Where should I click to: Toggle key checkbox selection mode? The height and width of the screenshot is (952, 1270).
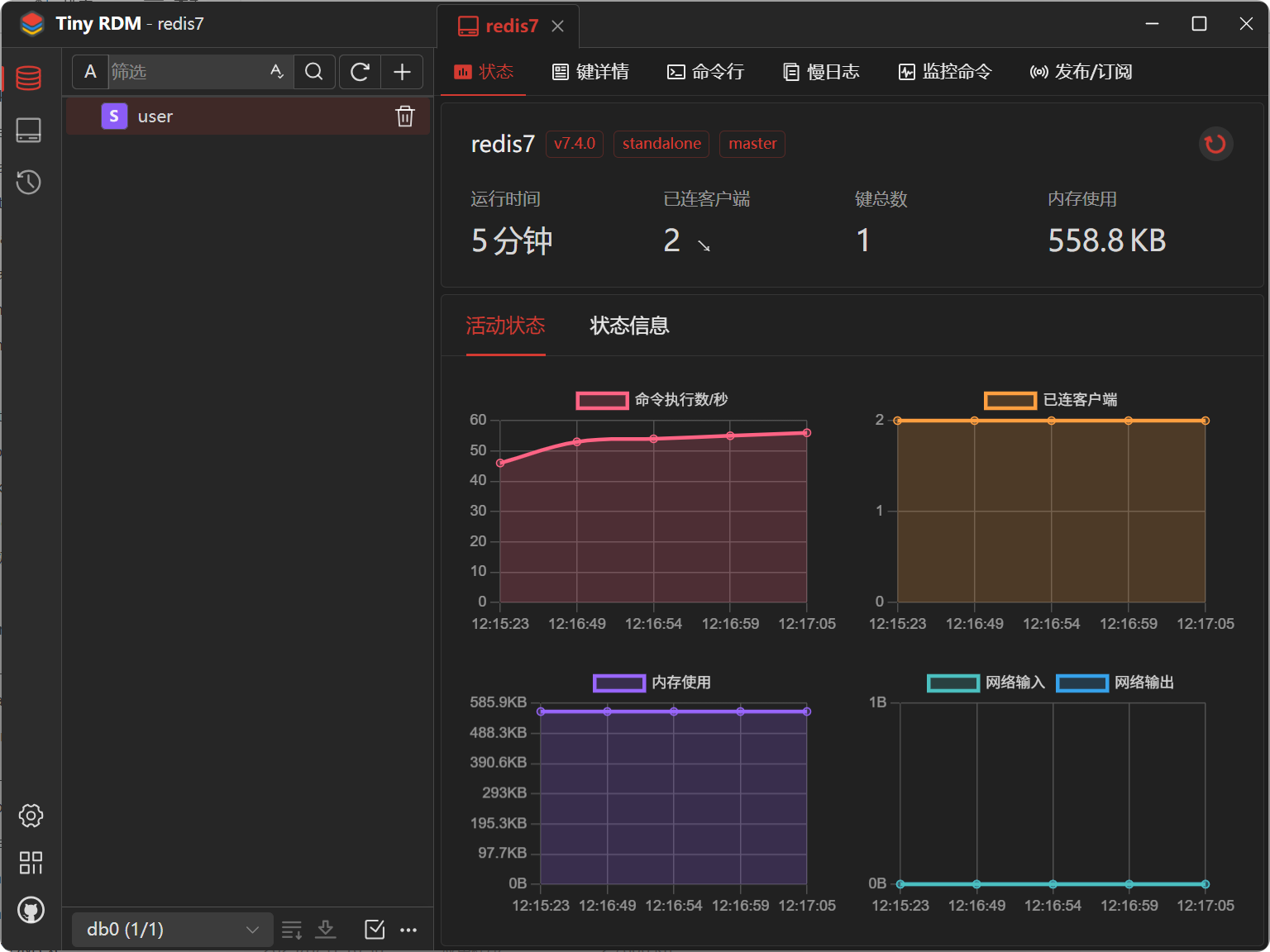(375, 930)
